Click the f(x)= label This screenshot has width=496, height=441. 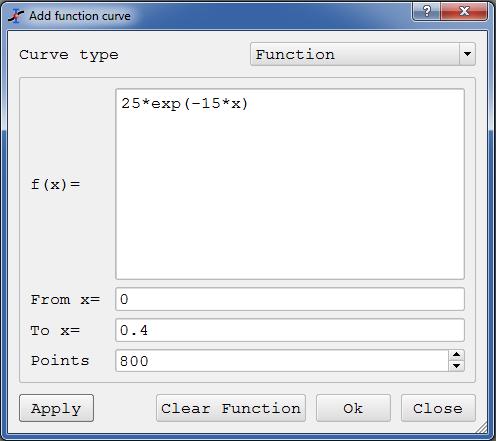coord(56,184)
